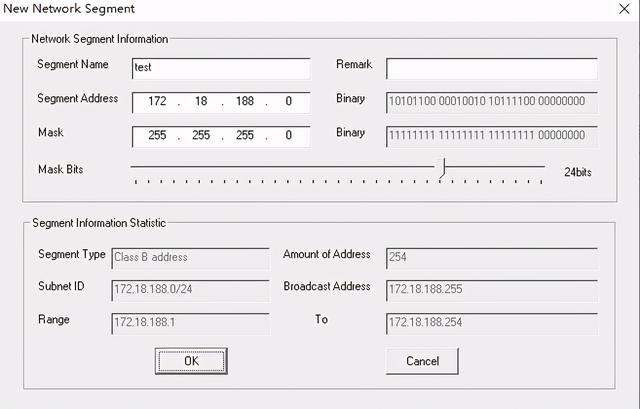Click the 24bits mask label
Screen dimensions: 640x409
[578, 172]
